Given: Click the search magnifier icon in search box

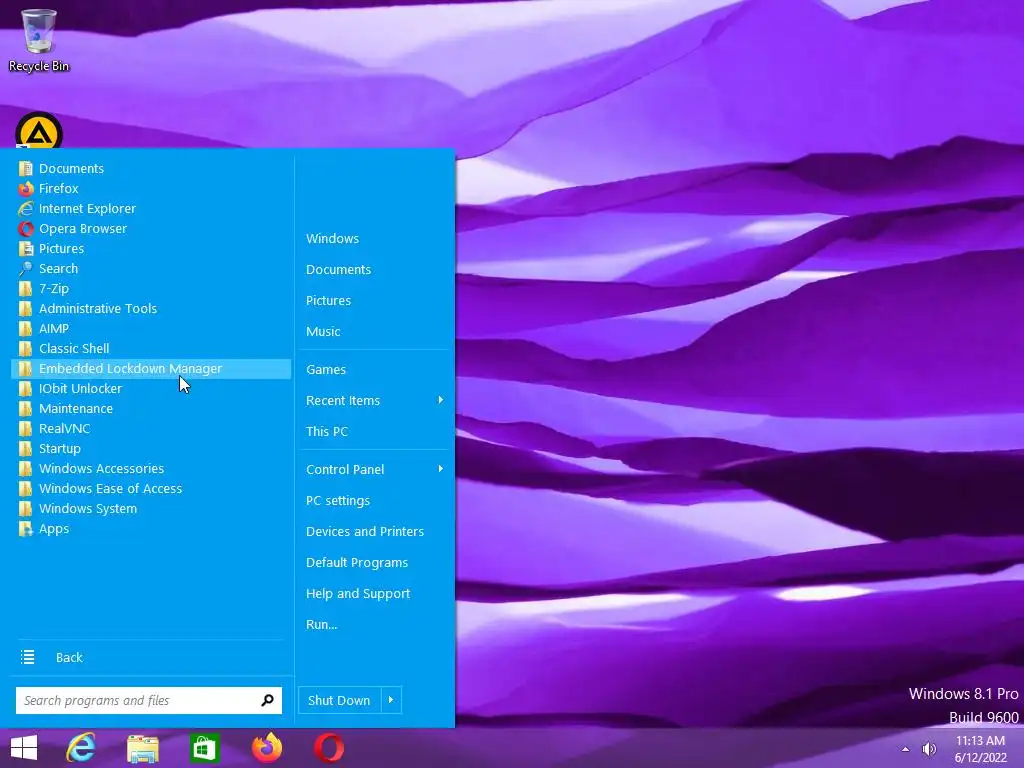Looking at the screenshot, I should pos(267,701).
